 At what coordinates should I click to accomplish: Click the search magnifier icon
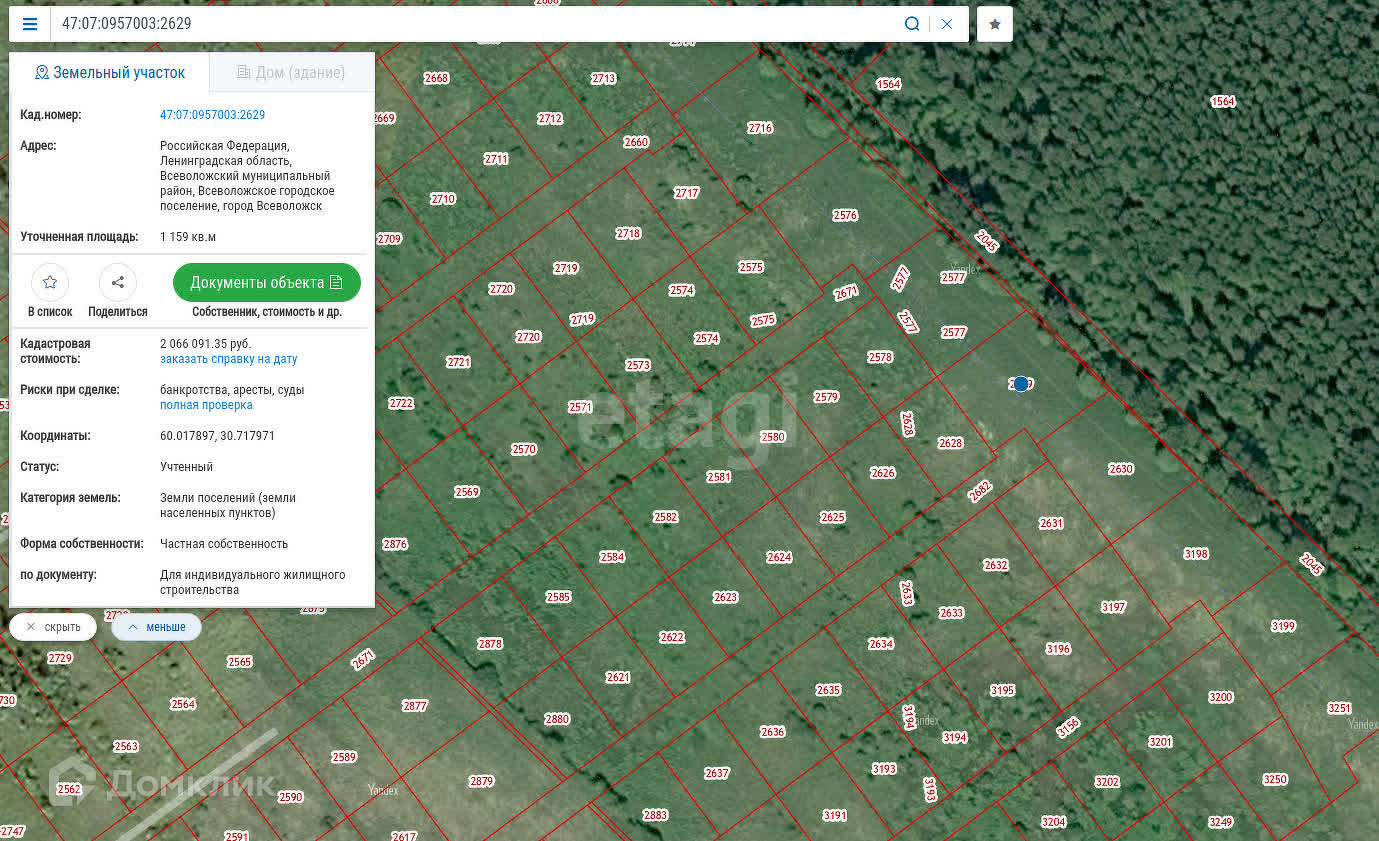(912, 24)
